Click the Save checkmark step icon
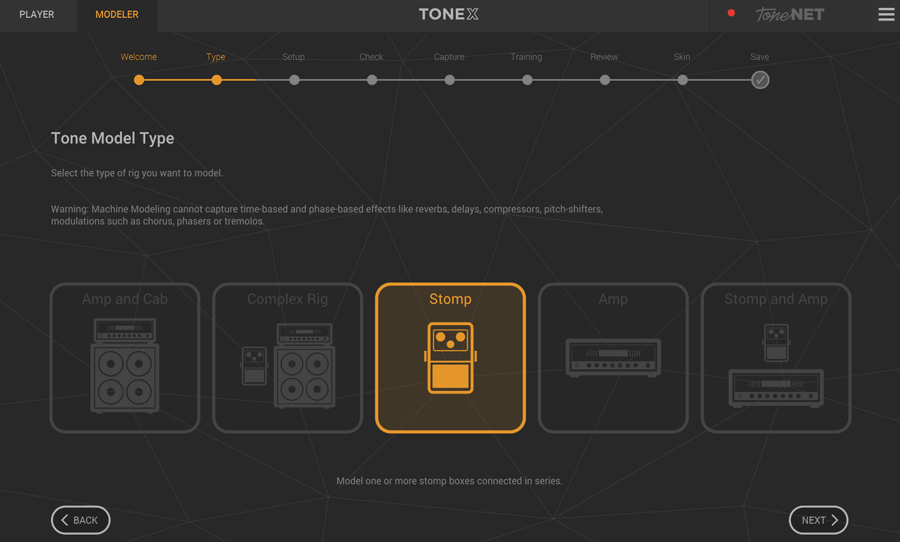 tap(760, 80)
